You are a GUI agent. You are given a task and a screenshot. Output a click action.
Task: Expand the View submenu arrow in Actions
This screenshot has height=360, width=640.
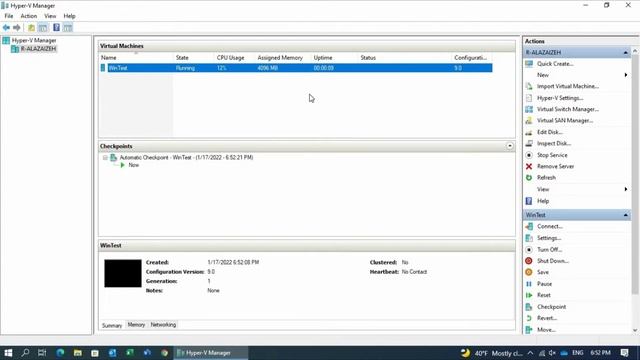click(x=626, y=189)
